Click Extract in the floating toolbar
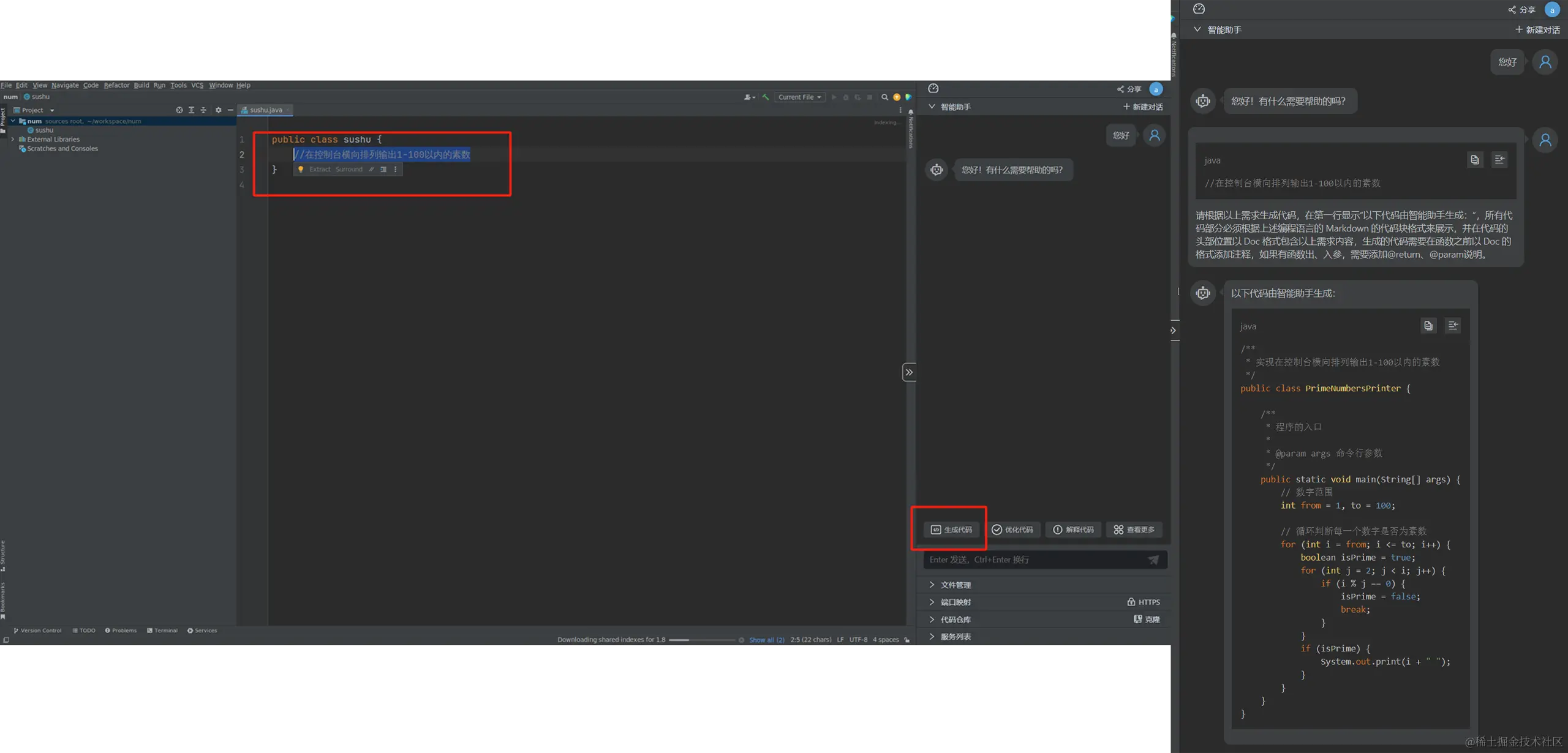 pos(320,170)
